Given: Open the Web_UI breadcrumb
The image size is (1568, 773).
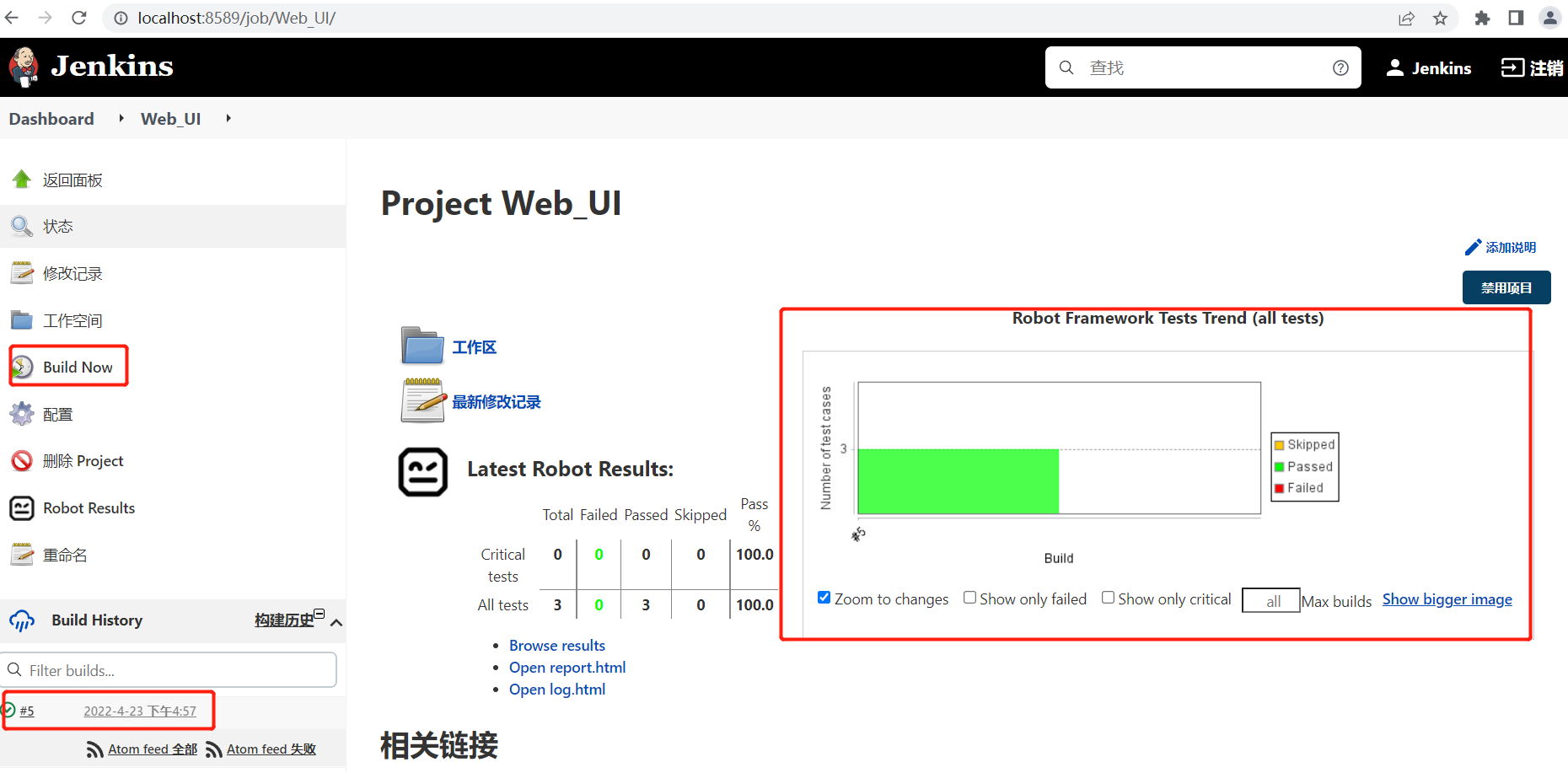Looking at the screenshot, I should click(x=171, y=119).
